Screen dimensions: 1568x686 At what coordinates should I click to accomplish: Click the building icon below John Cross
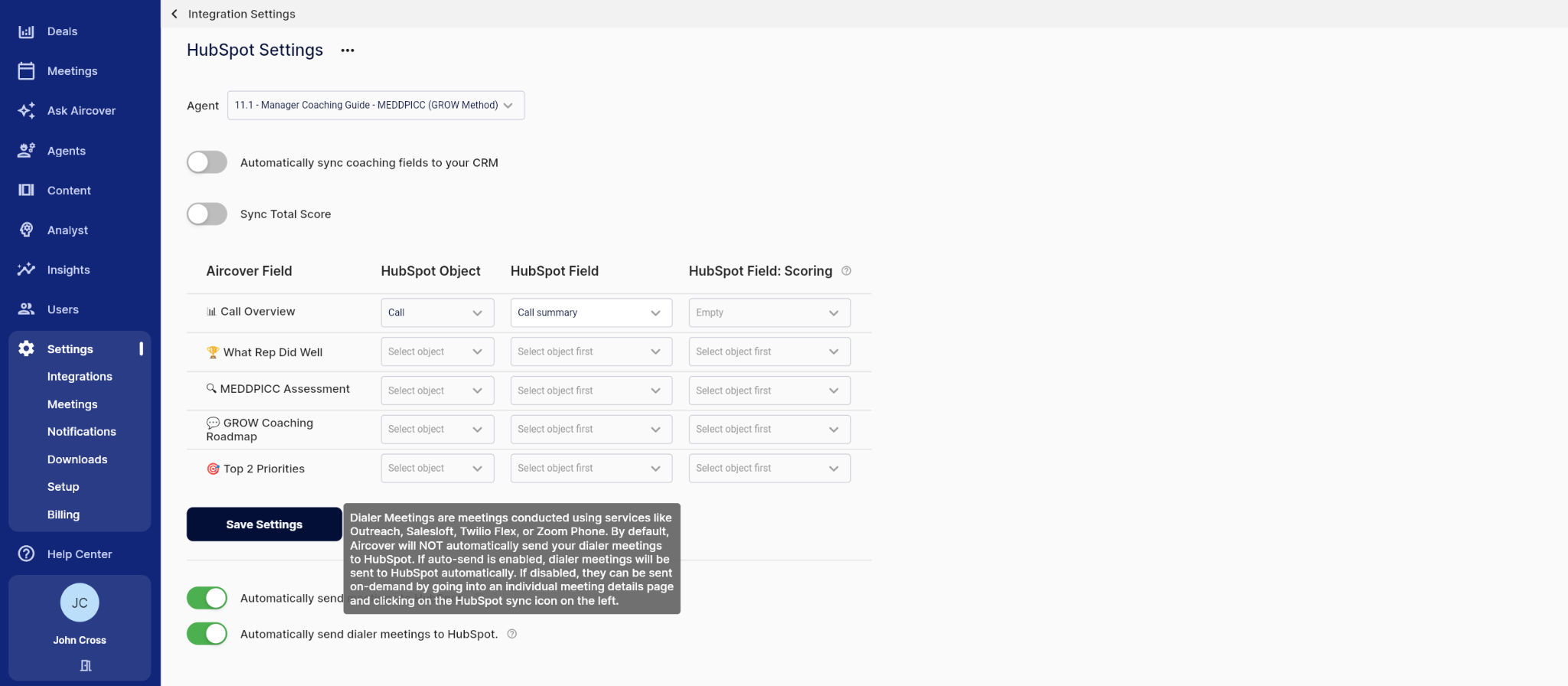(85, 665)
